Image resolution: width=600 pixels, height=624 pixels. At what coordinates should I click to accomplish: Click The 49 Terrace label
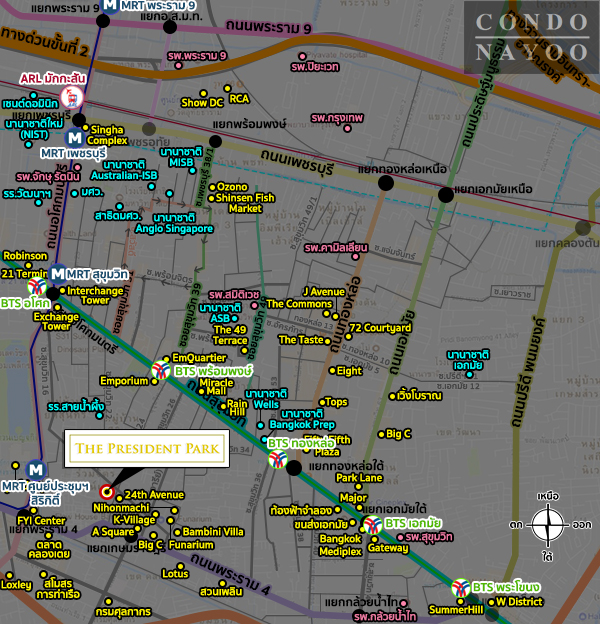[230, 335]
